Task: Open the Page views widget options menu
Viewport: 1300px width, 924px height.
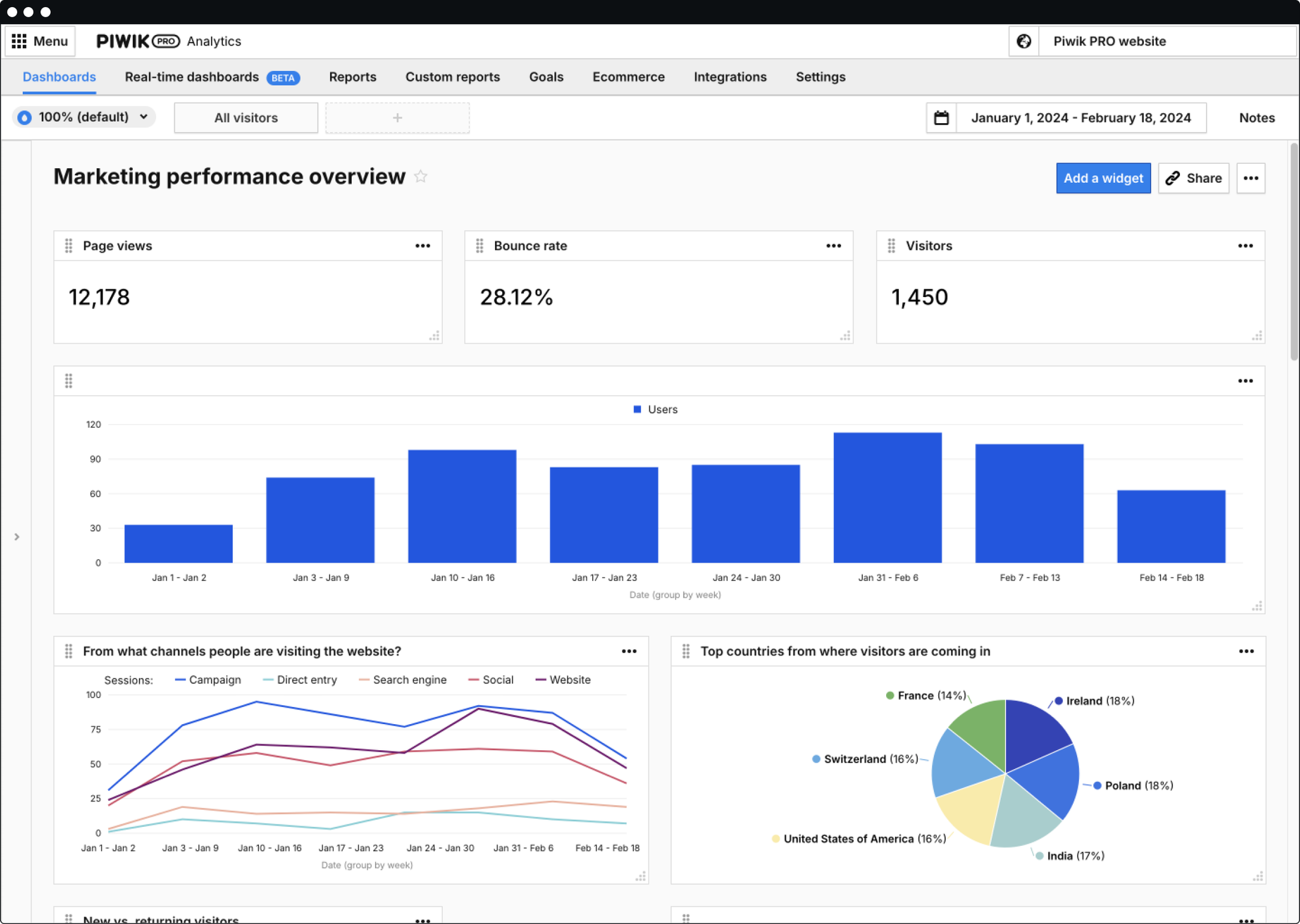Action: 423,246
